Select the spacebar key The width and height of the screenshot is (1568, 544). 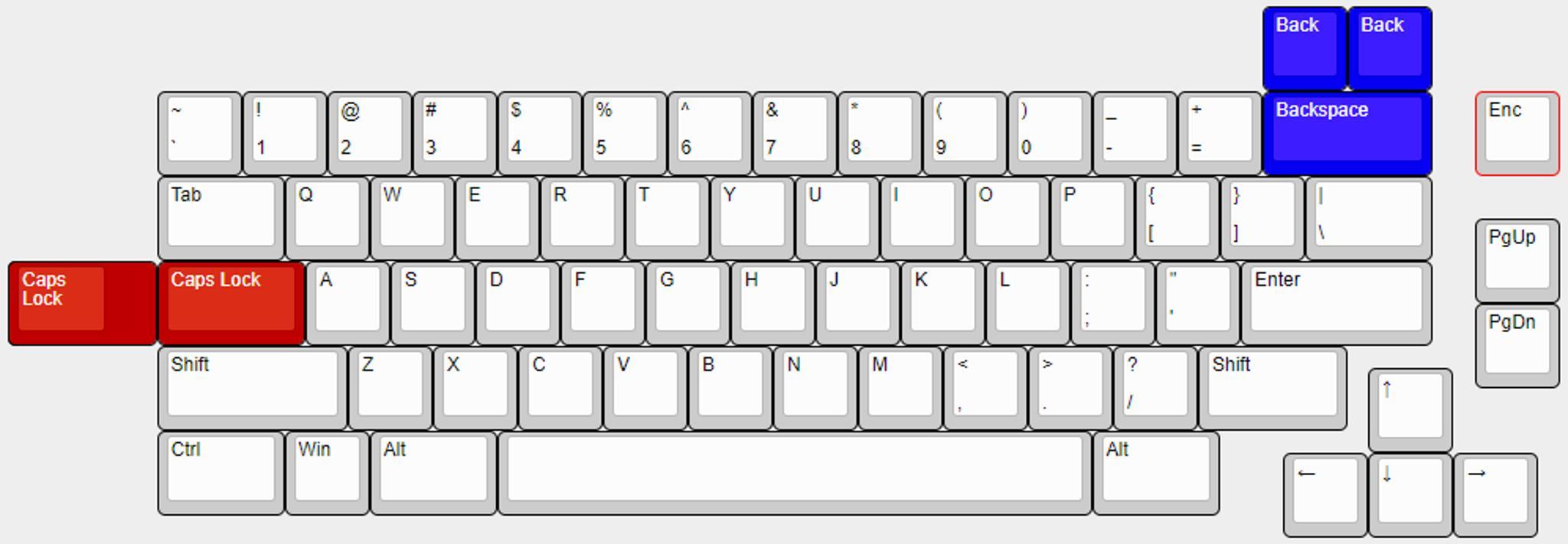(x=795, y=474)
